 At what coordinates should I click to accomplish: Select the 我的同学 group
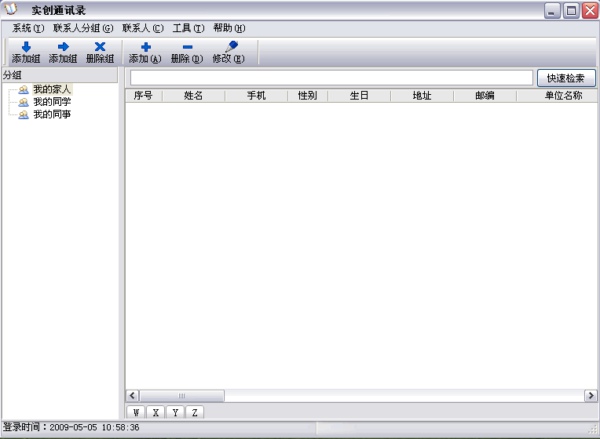tap(52, 102)
